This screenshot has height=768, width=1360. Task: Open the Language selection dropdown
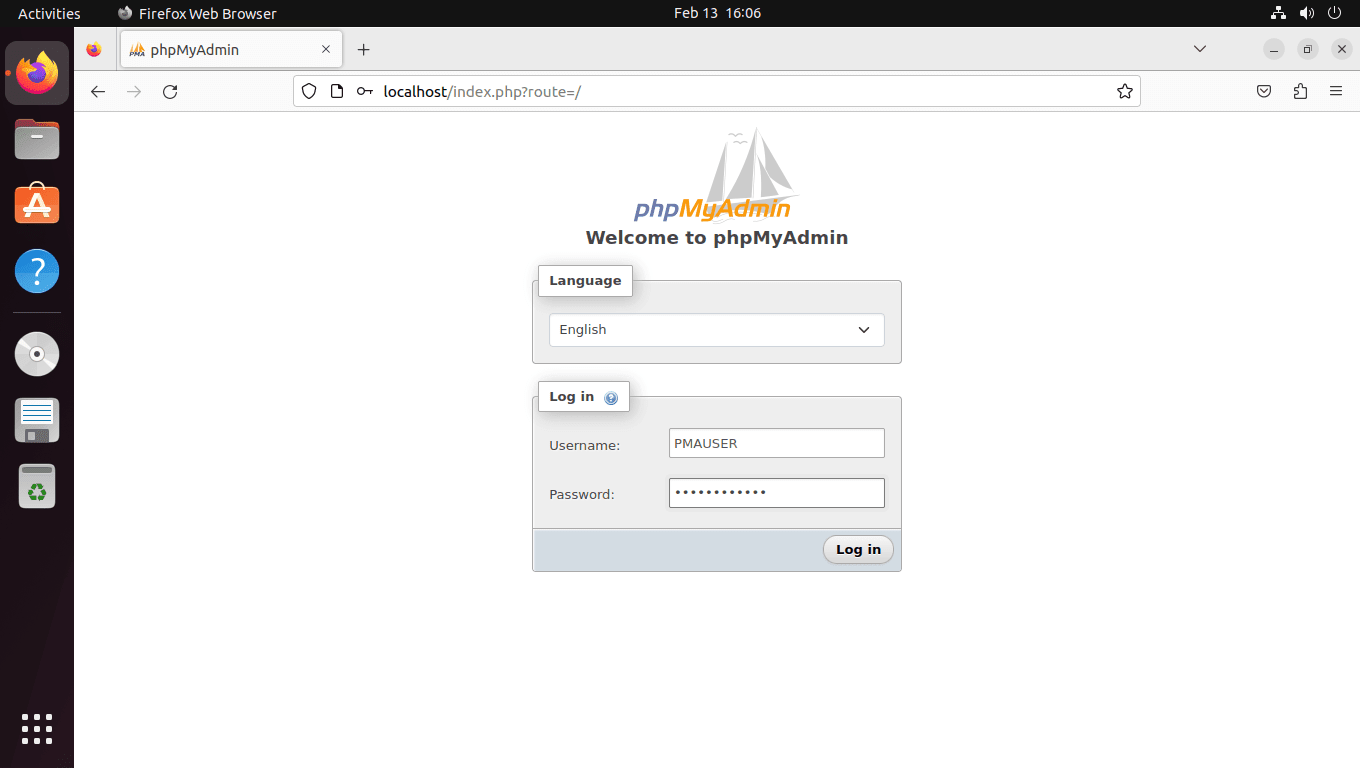coord(716,330)
